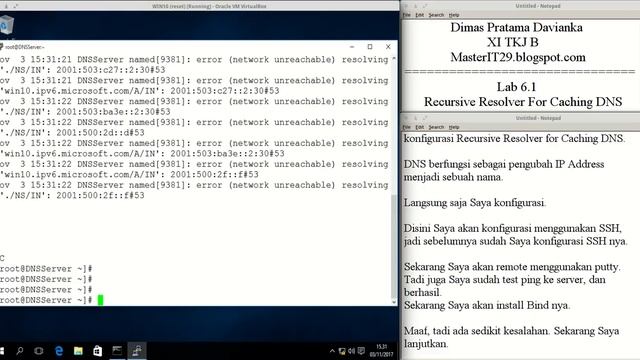
Task: Open Search menu in lower Notepad window
Action: (x=436, y=127)
